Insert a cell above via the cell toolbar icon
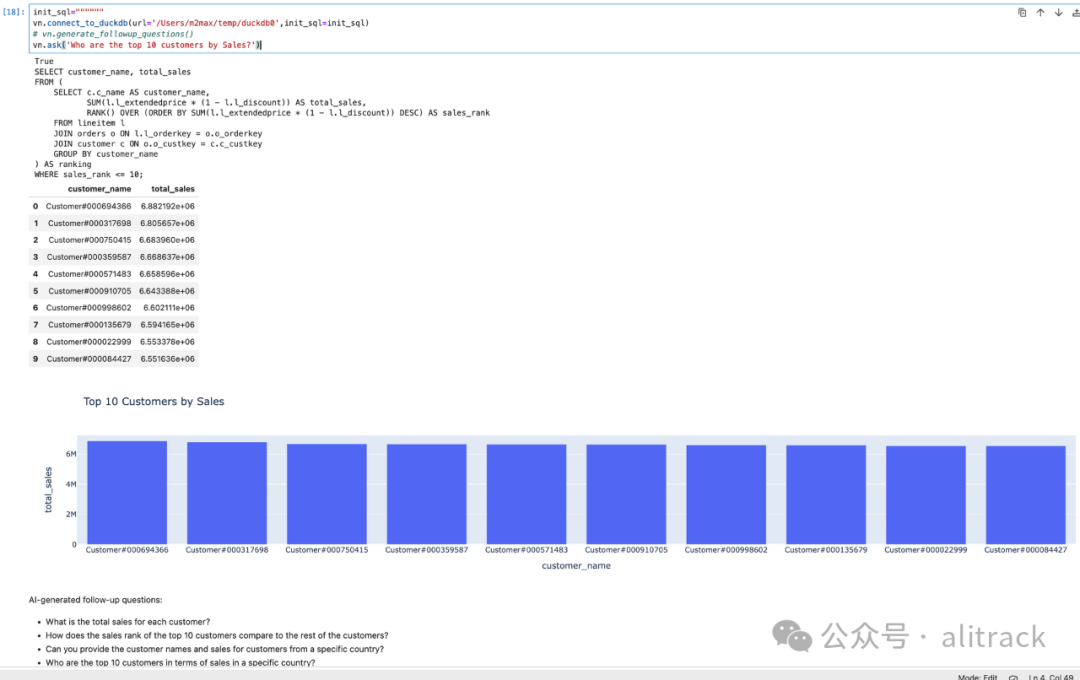Viewport: 1080px width, 680px height. 1075,12
